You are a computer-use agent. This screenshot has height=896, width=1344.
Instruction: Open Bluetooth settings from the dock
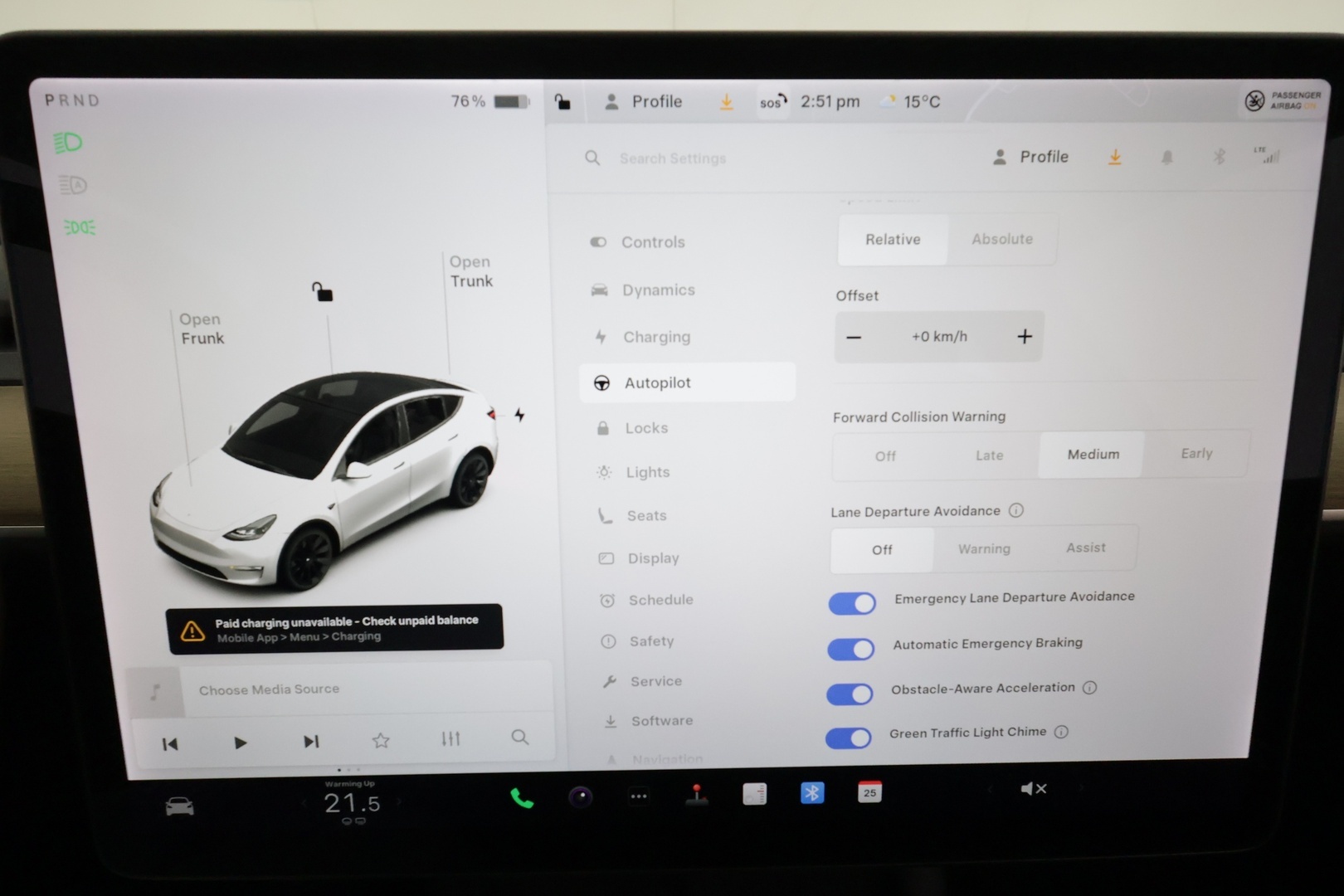click(812, 793)
